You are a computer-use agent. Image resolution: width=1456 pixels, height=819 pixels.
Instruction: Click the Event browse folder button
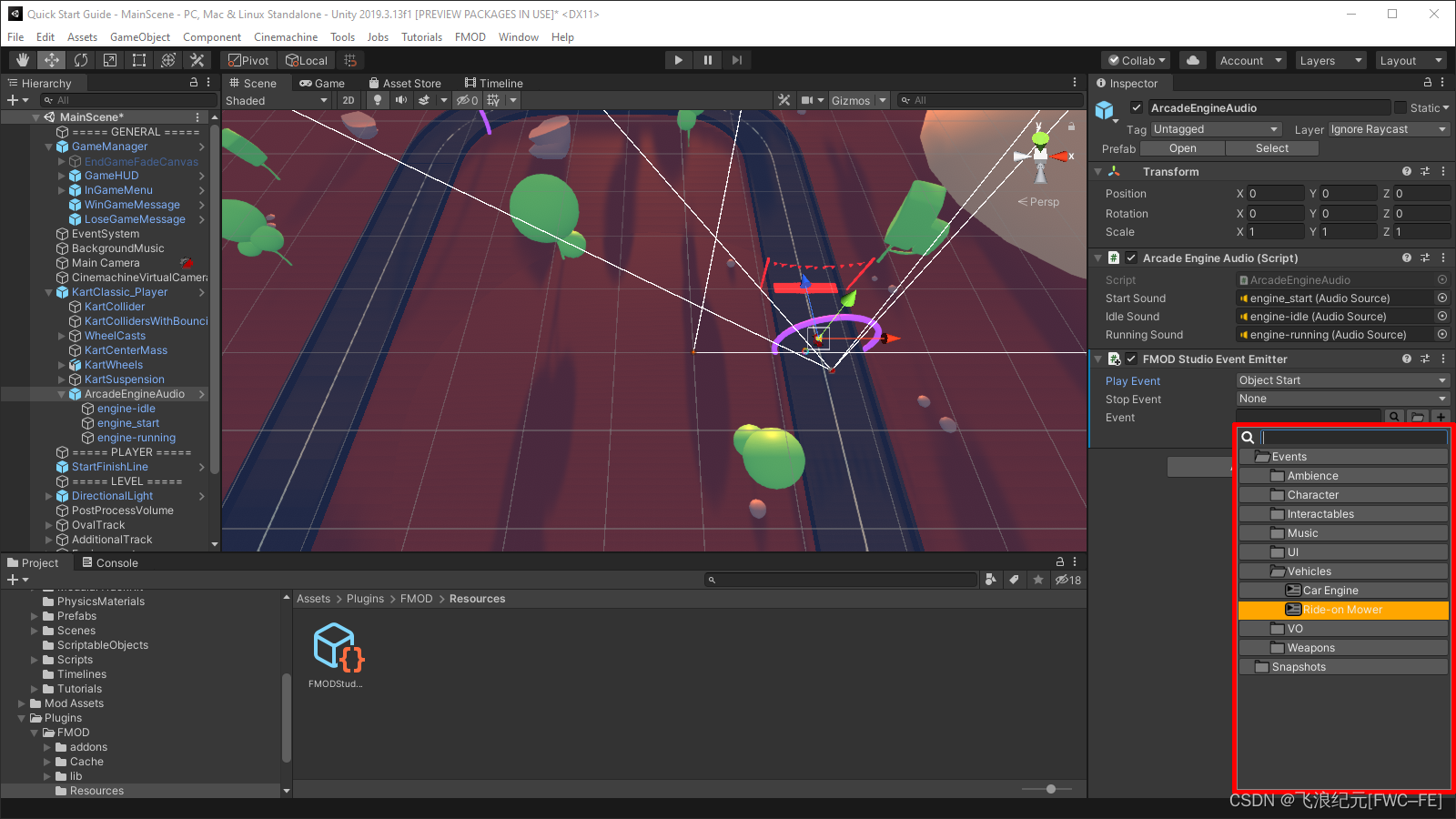(1417, 417)
